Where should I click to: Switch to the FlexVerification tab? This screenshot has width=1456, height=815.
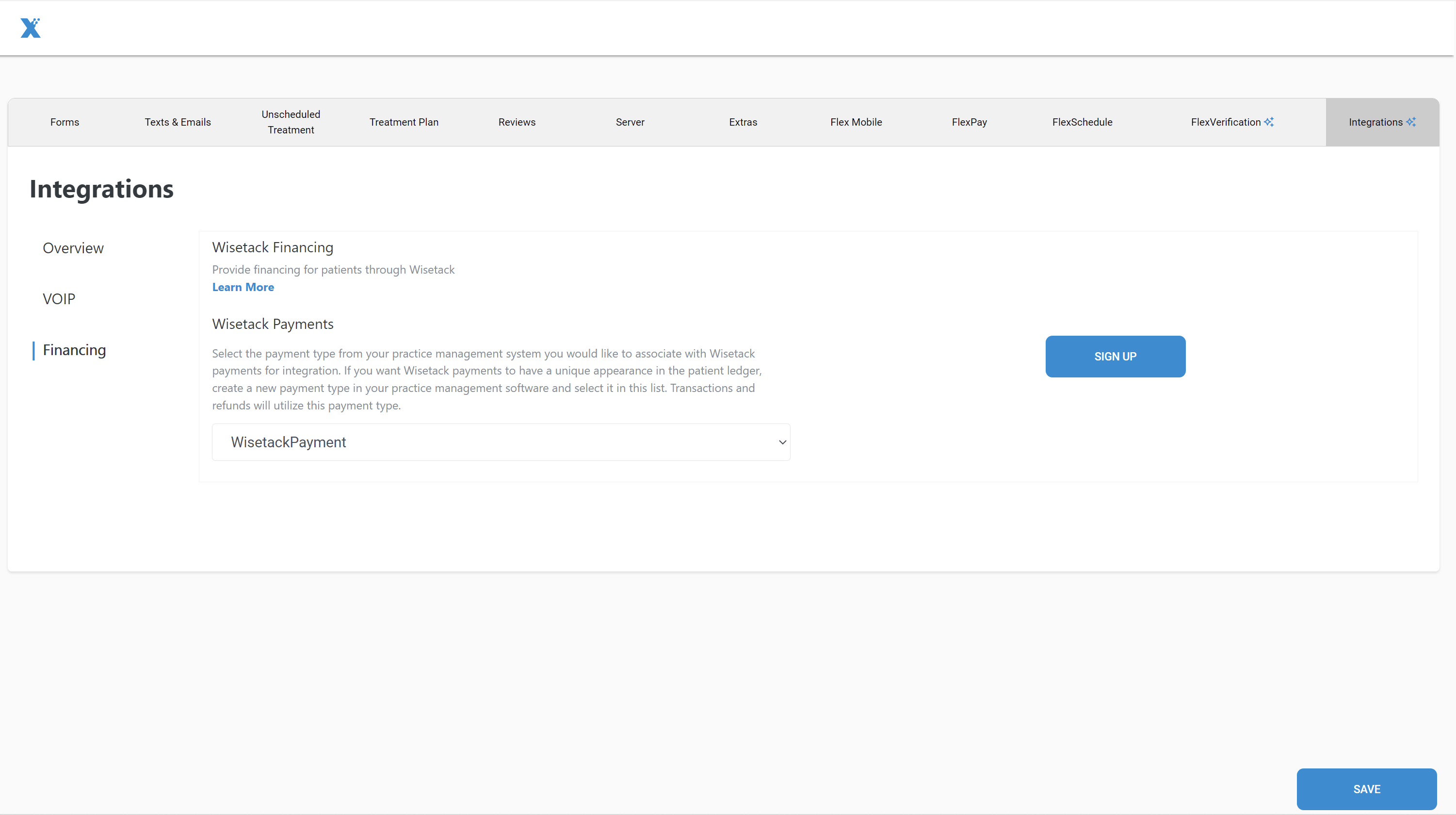coord(1226,121)
